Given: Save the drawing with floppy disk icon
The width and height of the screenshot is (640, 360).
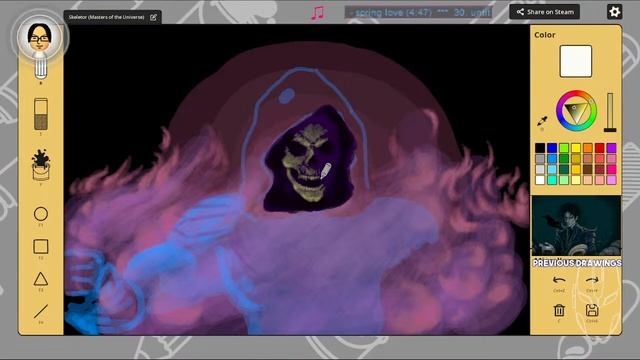Looking at the screenshot, I should pos(592,311).
